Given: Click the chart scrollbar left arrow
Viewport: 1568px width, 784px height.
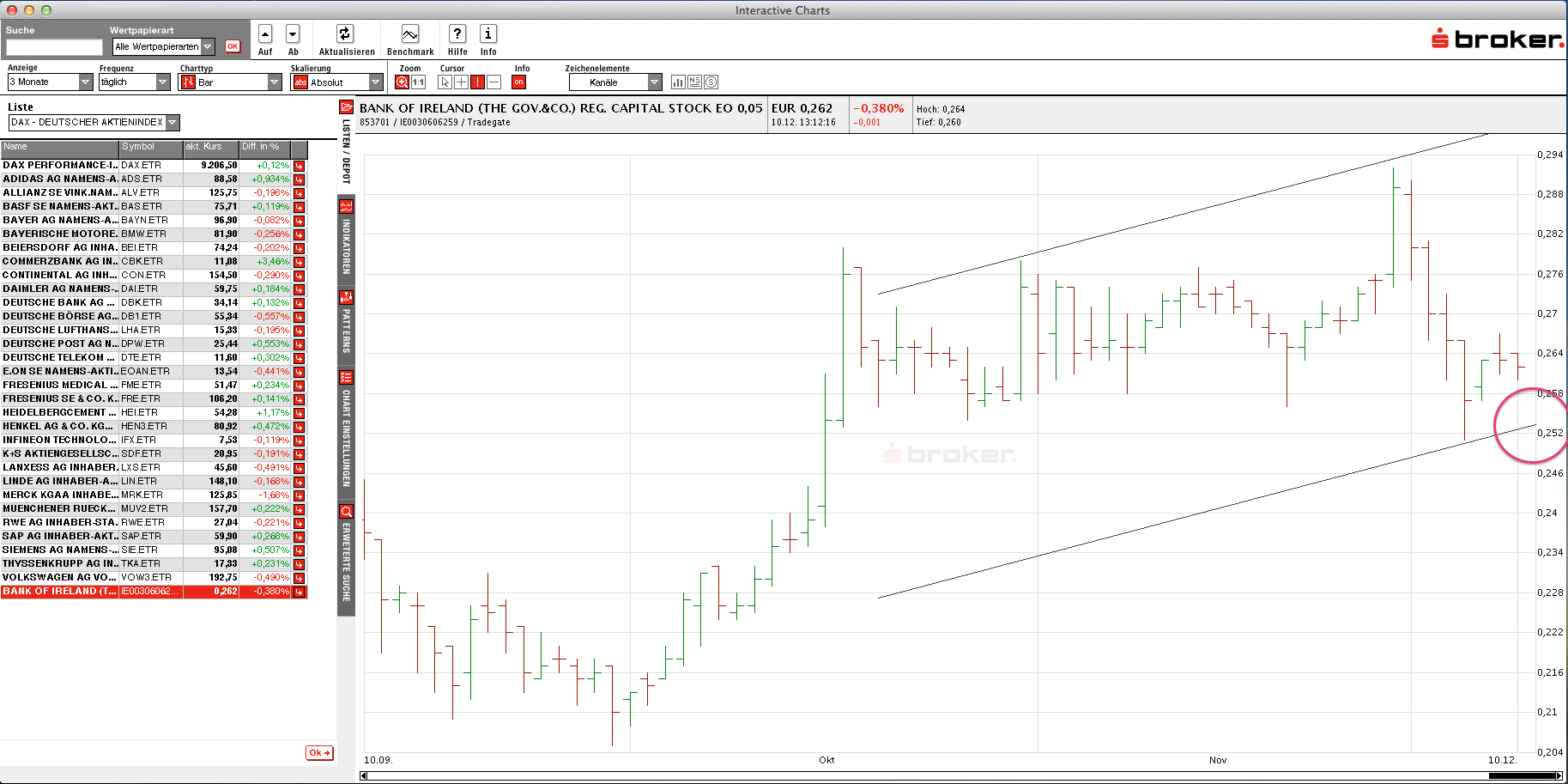Looking at the screenshot, I should tap(364, 776).
